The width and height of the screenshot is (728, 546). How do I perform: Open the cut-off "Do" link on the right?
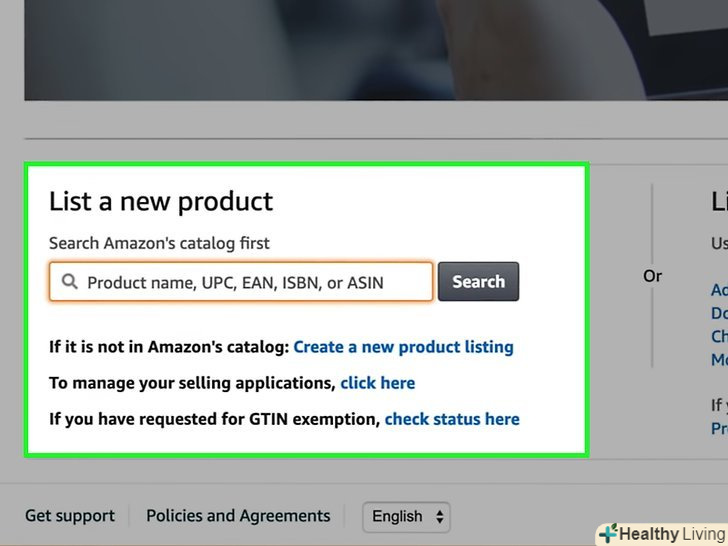click(x=719, y=313)
